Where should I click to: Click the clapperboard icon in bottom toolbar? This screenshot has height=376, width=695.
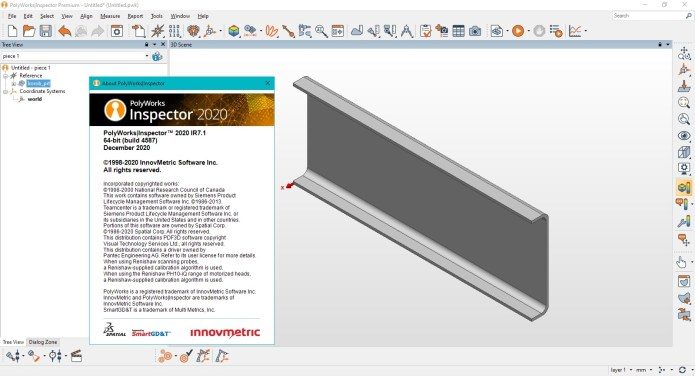coord(76,356)
